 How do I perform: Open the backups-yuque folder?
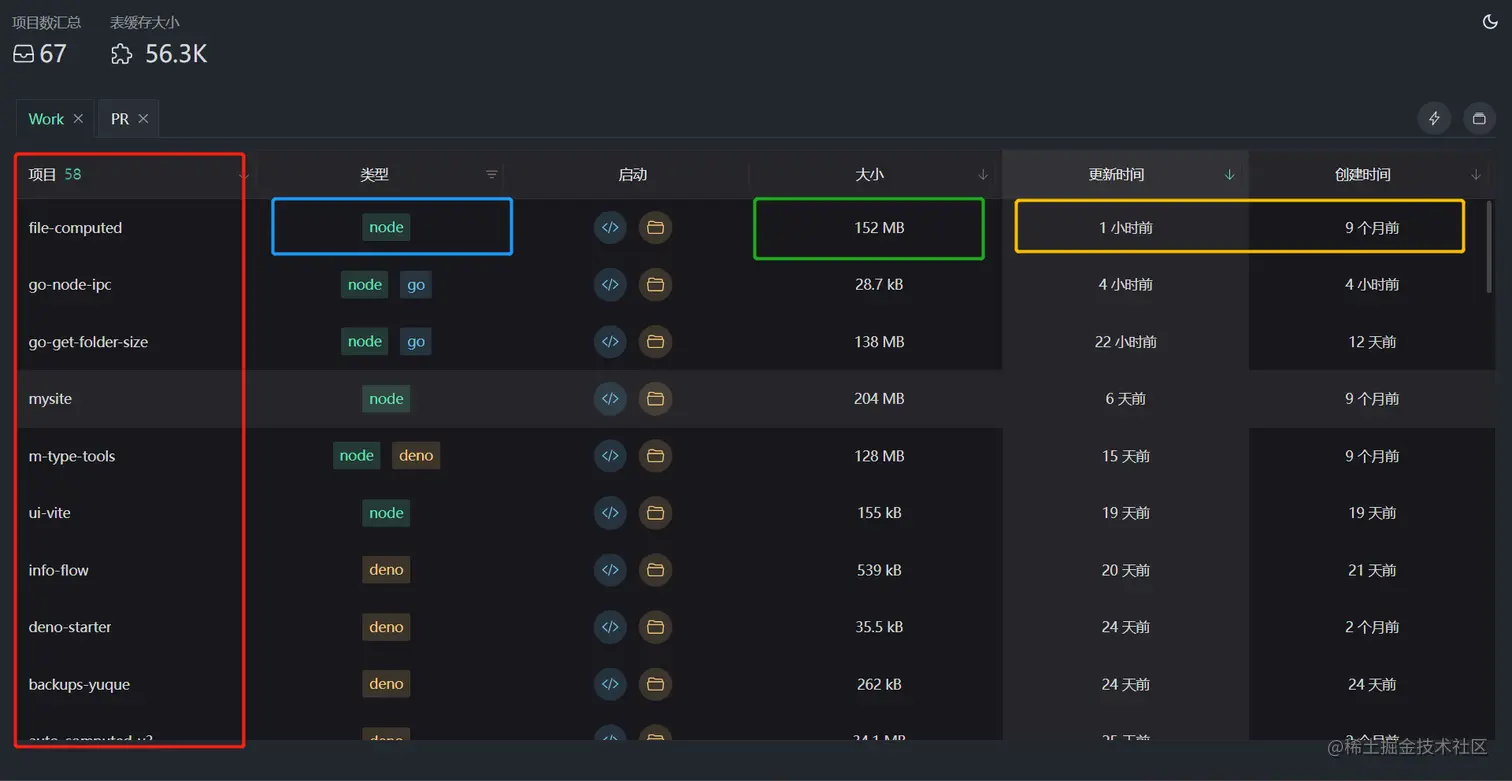pyautogui.click(x=655, y=684)
